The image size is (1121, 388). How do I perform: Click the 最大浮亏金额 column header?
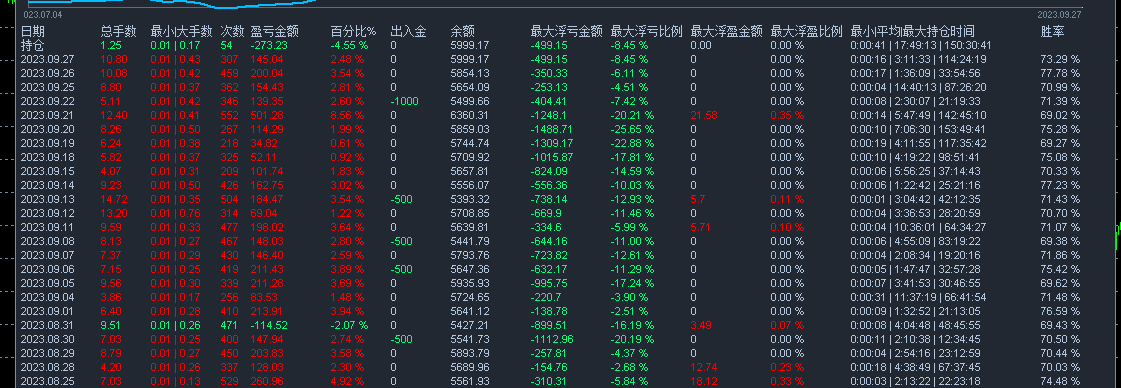566,31
